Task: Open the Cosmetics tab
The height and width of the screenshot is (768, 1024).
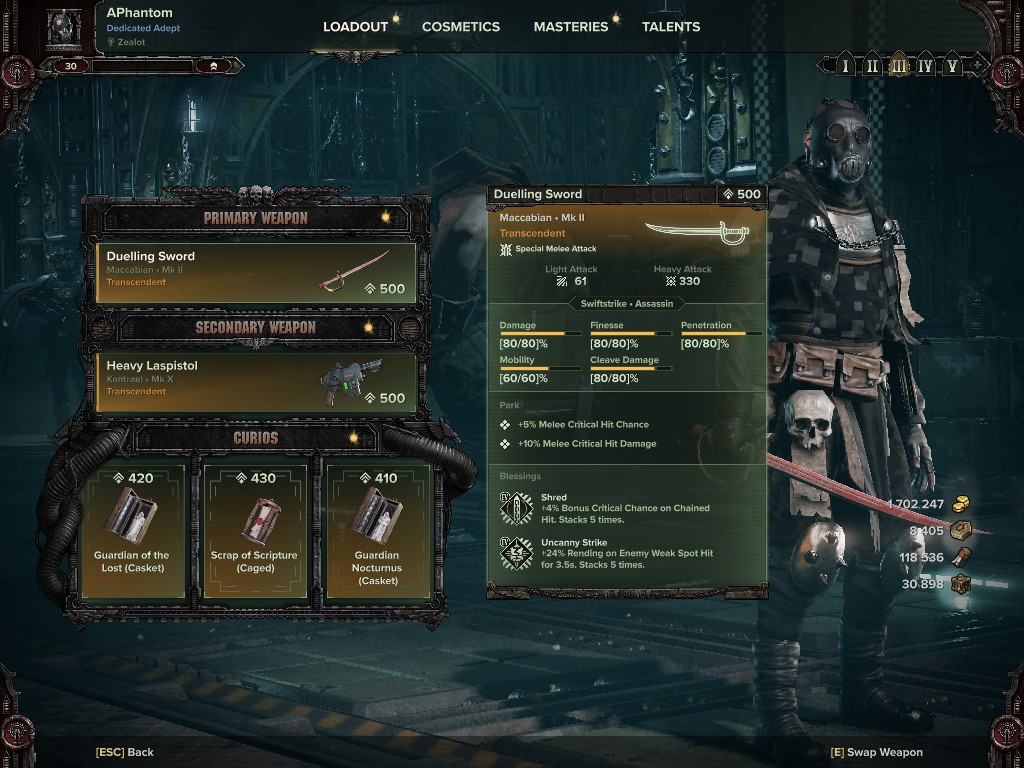Action: pyautogui.click(x=460, y=27)
